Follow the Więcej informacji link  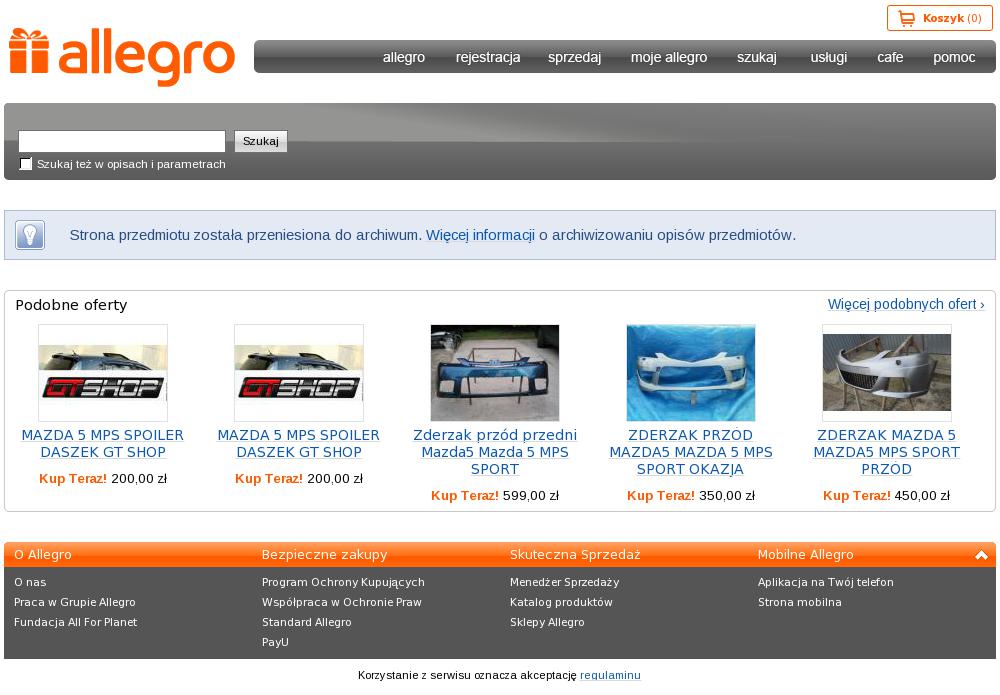coord(480,235)
